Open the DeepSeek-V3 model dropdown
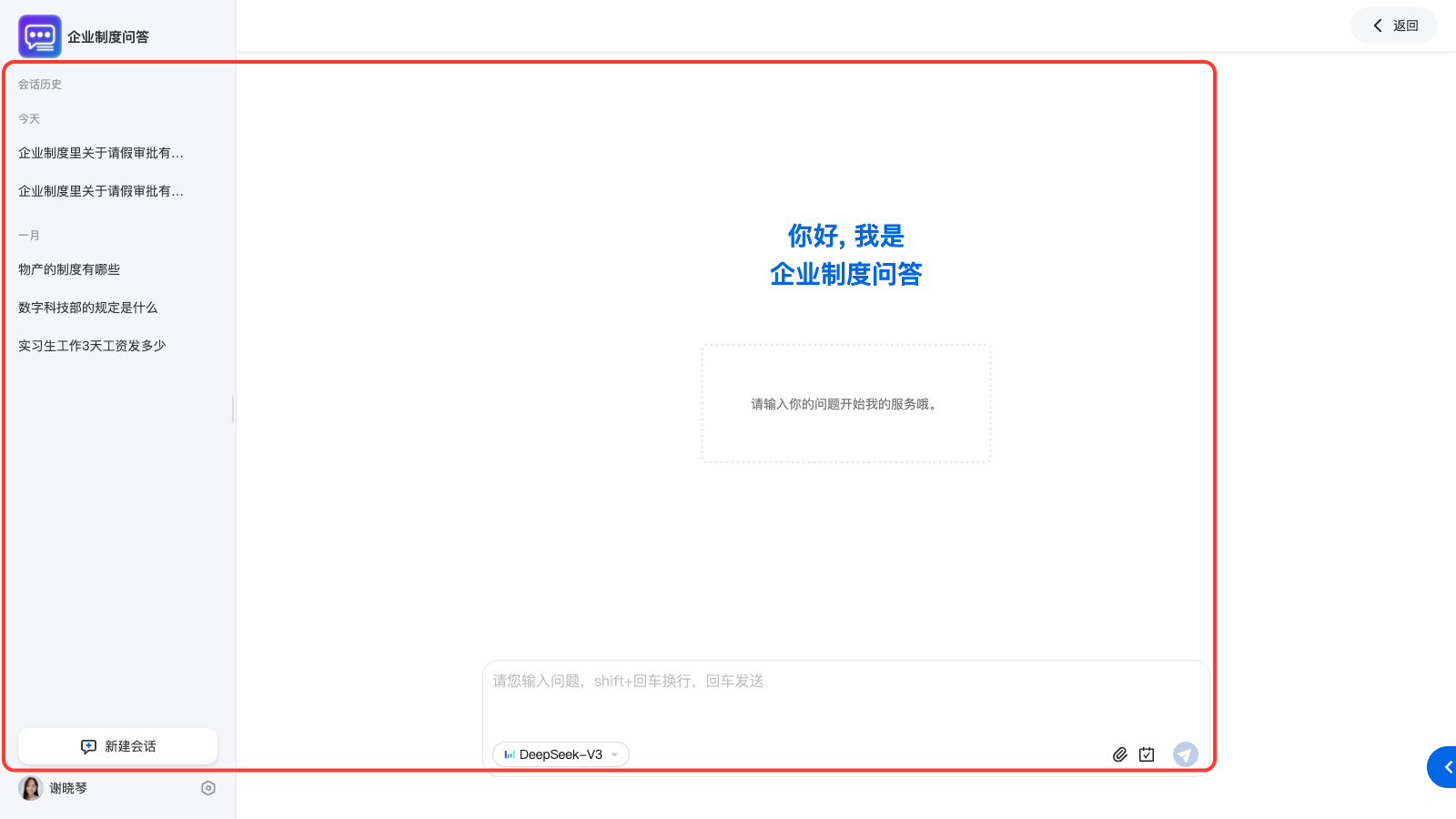1456x819 pixels. click(561, 754)
